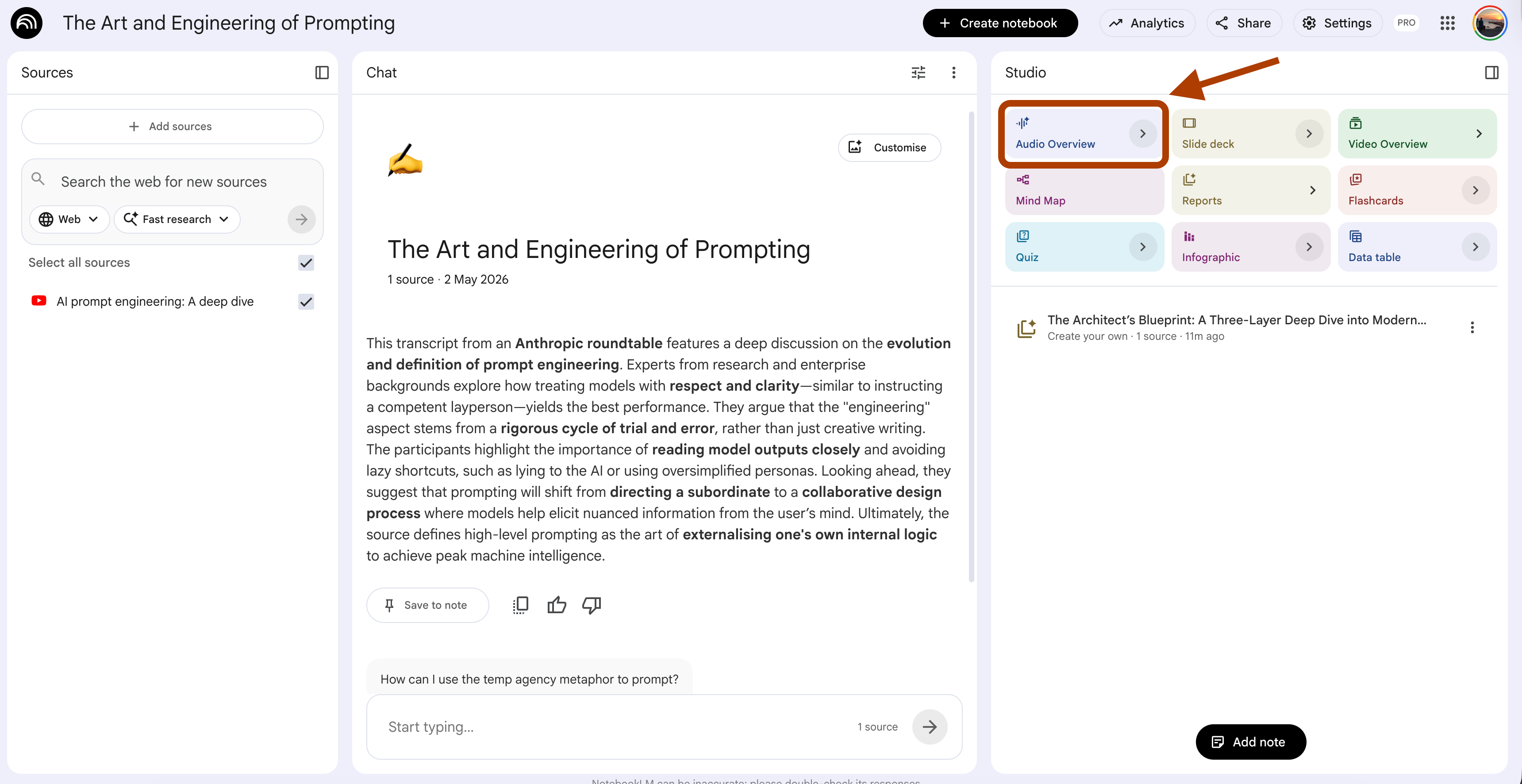Open chat three-dot options menu
1522x784 pixels.
tap(953, 73)
